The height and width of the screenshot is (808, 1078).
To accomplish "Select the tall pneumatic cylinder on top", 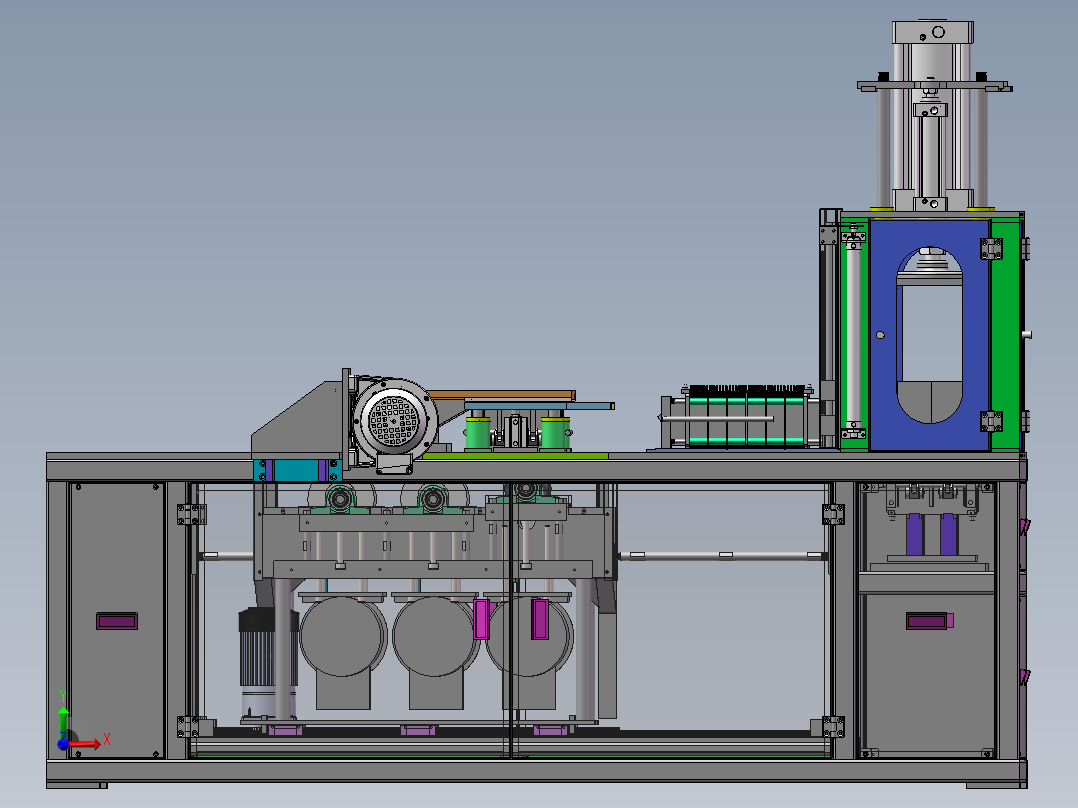I will (933, 116).
